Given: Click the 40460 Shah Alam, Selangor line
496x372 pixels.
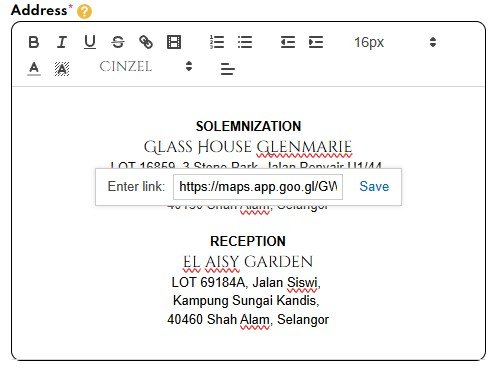Looking at the screenshot, I should click(x=248, y=319).
